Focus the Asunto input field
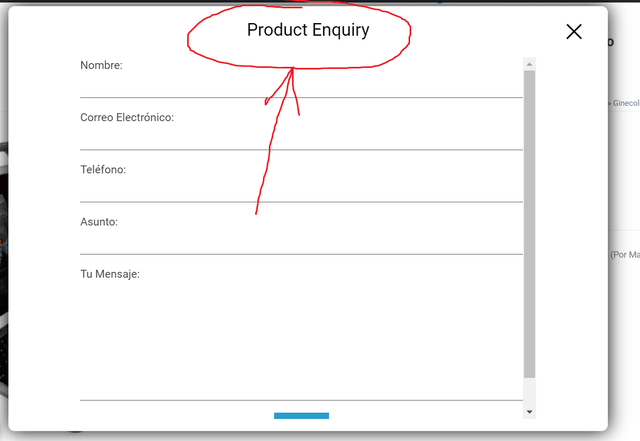 (301, 243)
